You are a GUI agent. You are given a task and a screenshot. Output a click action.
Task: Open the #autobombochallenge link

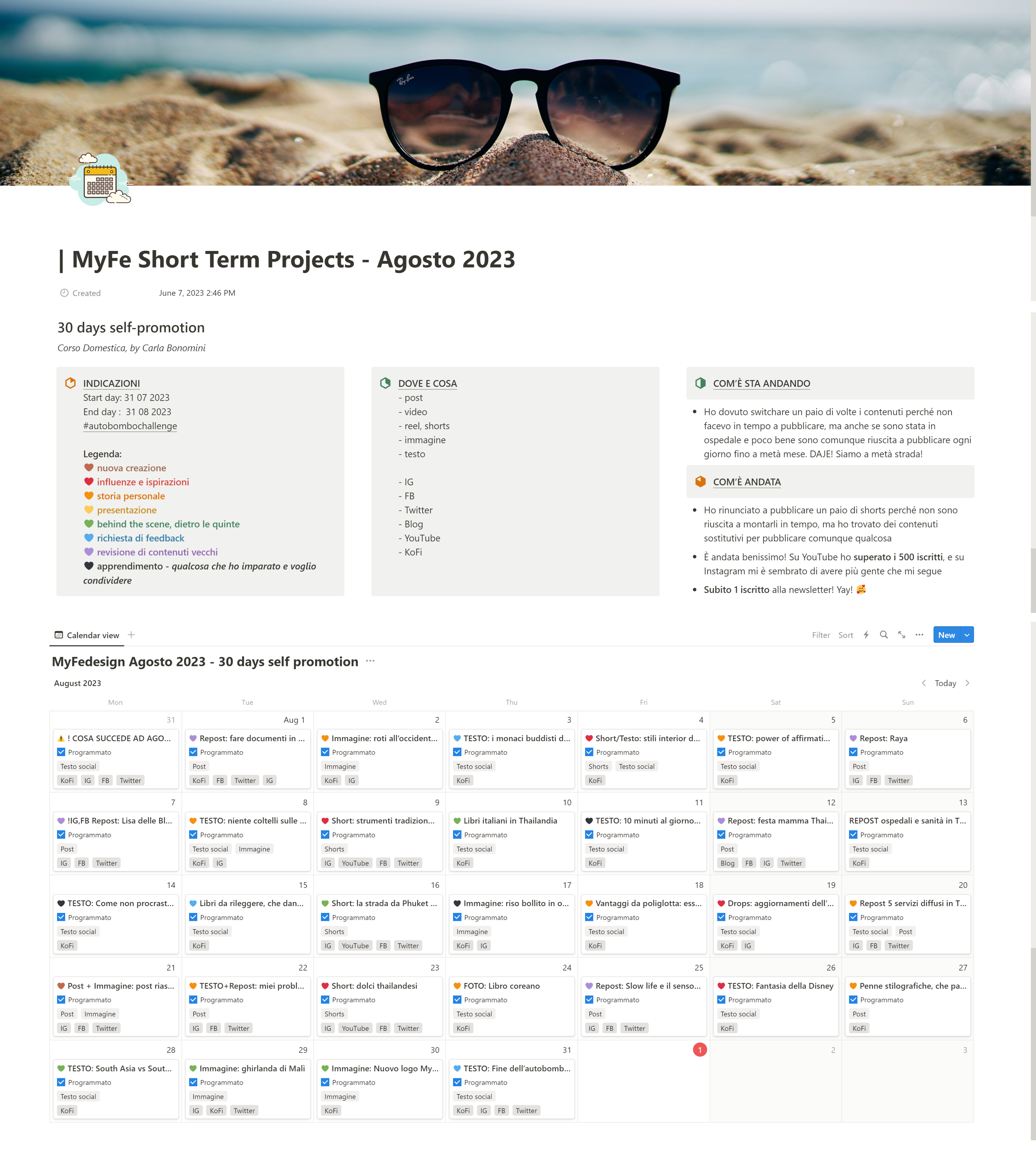(x=130, y=426)
